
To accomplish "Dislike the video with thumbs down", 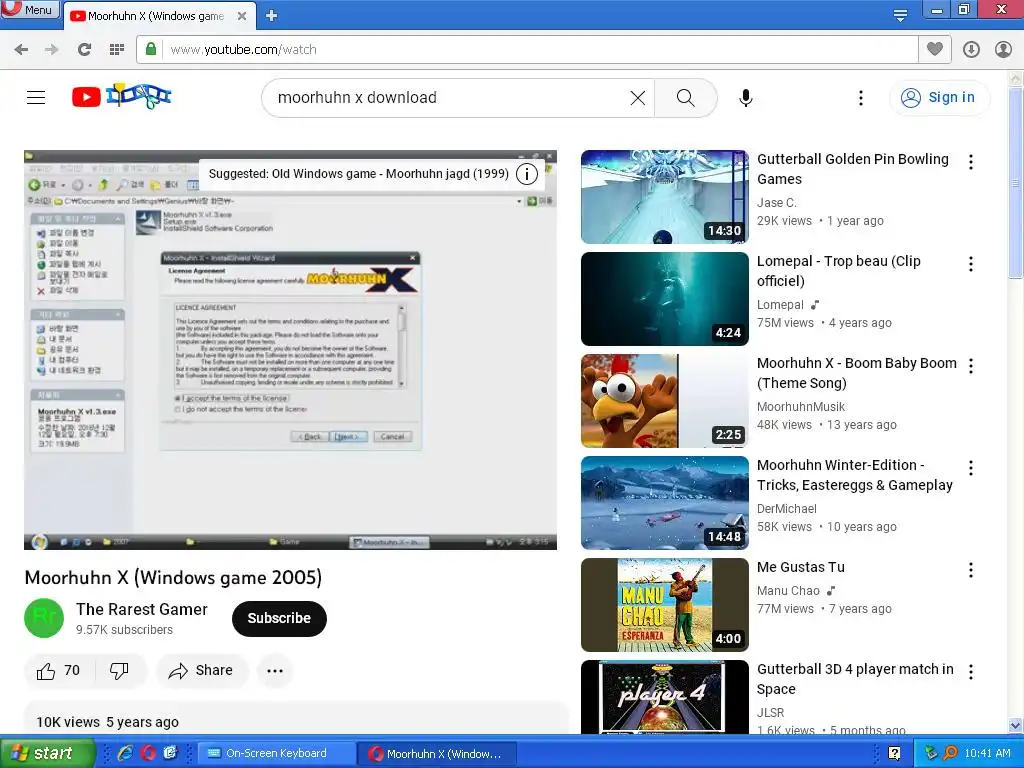I will (x=119, y=671).
